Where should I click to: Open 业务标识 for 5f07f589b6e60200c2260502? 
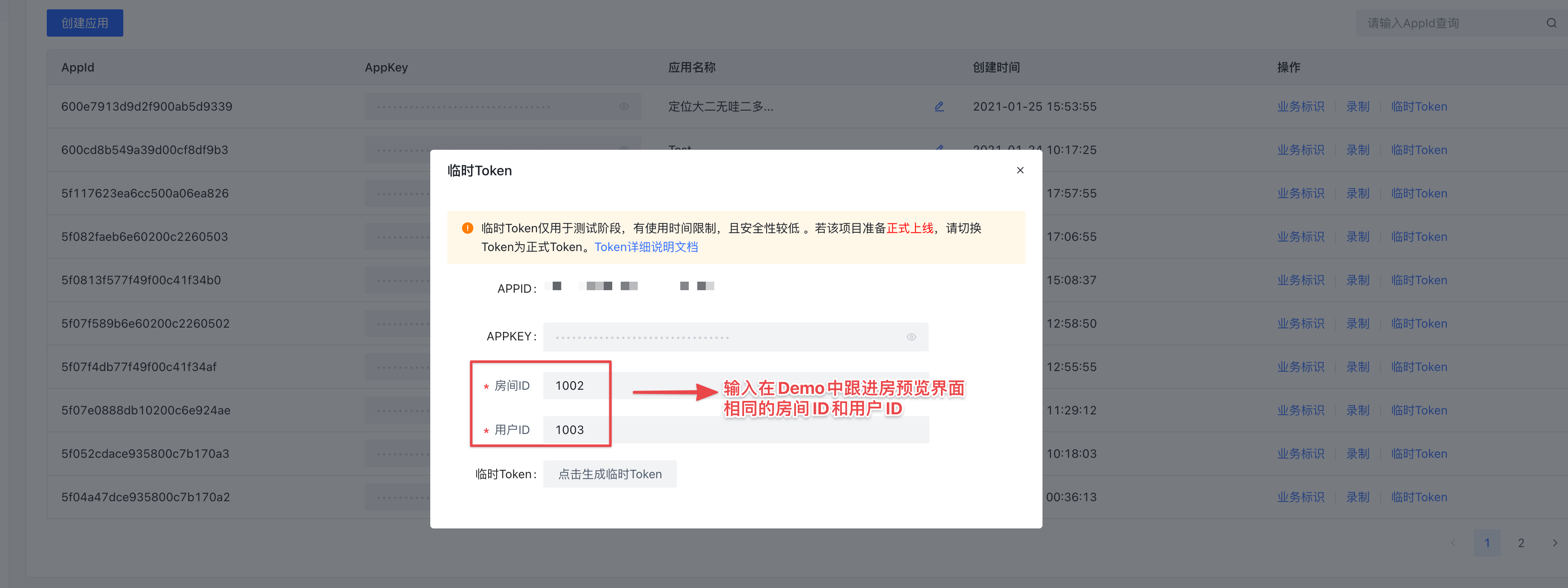(x=1300, y=323)
